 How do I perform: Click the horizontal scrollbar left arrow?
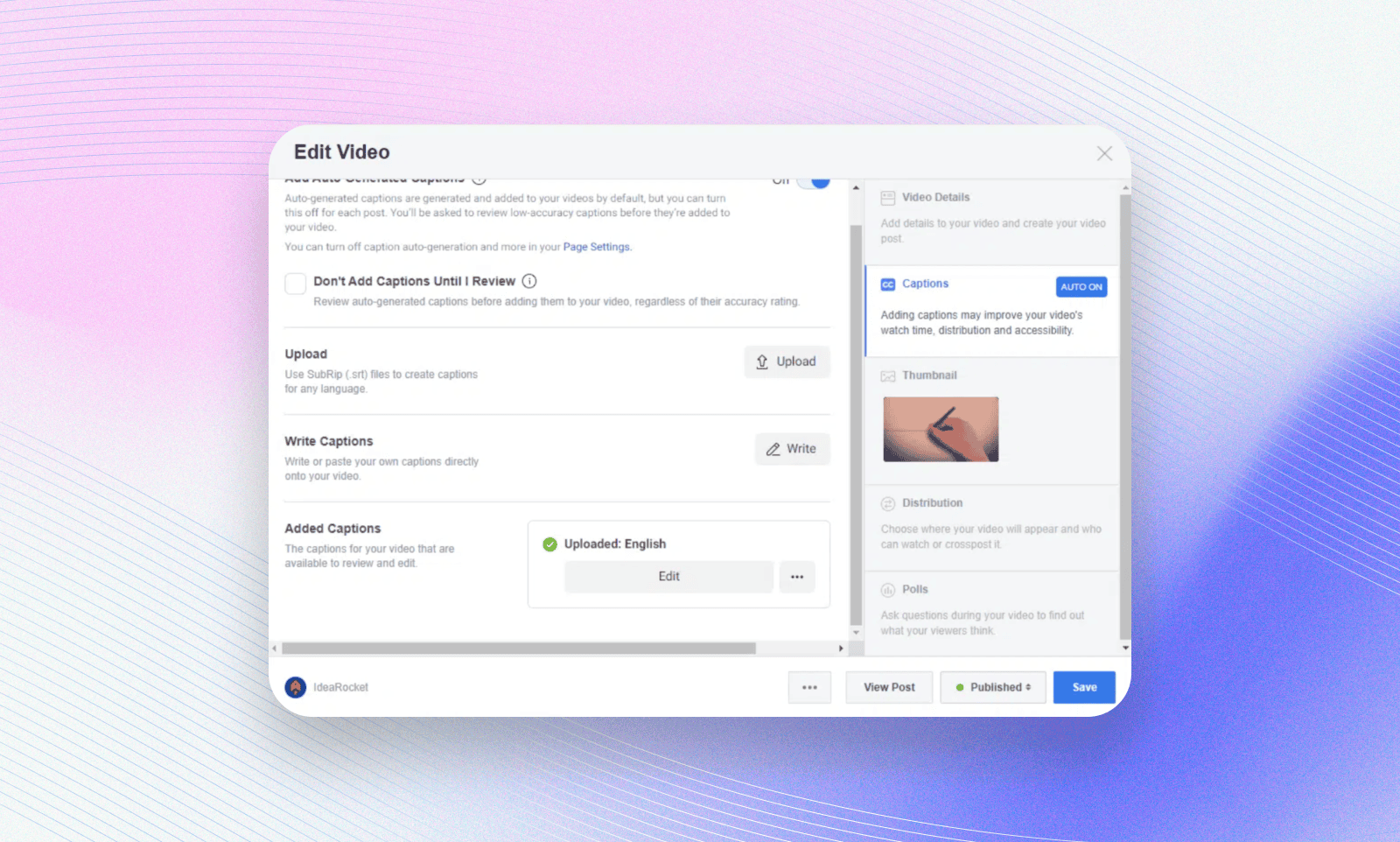click(275, 649)
